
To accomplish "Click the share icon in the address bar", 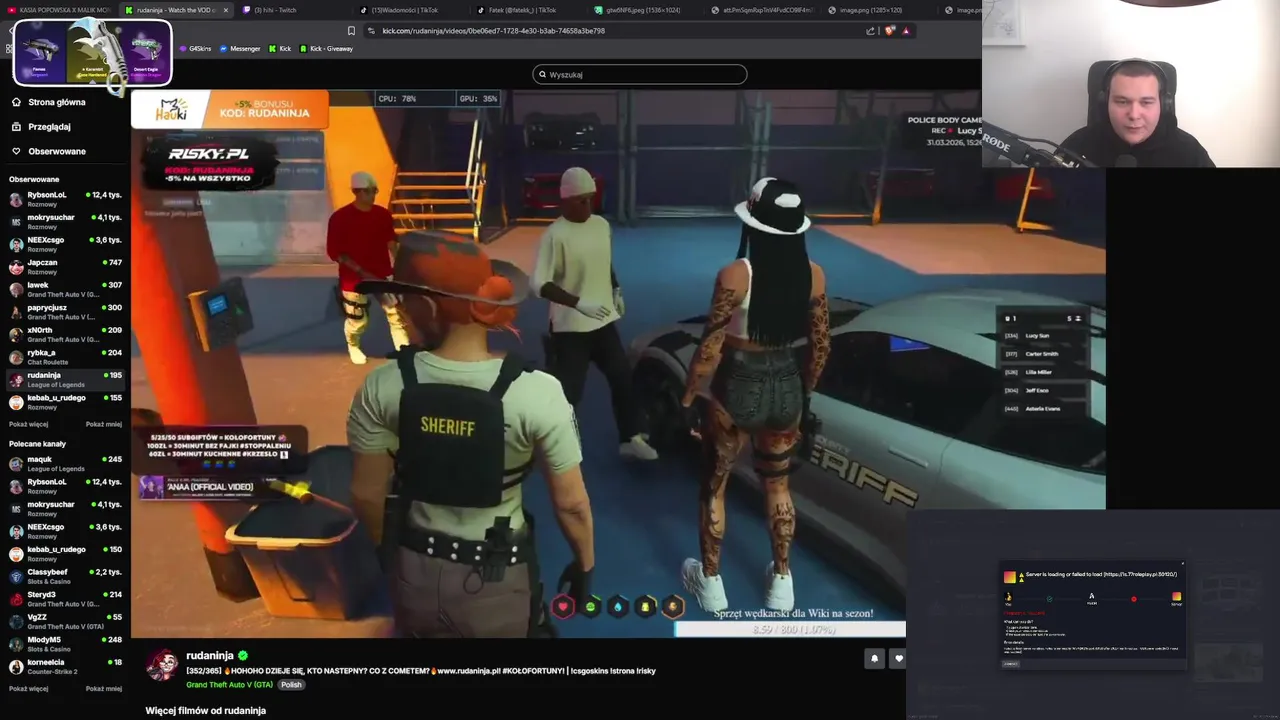I will 870,31.
